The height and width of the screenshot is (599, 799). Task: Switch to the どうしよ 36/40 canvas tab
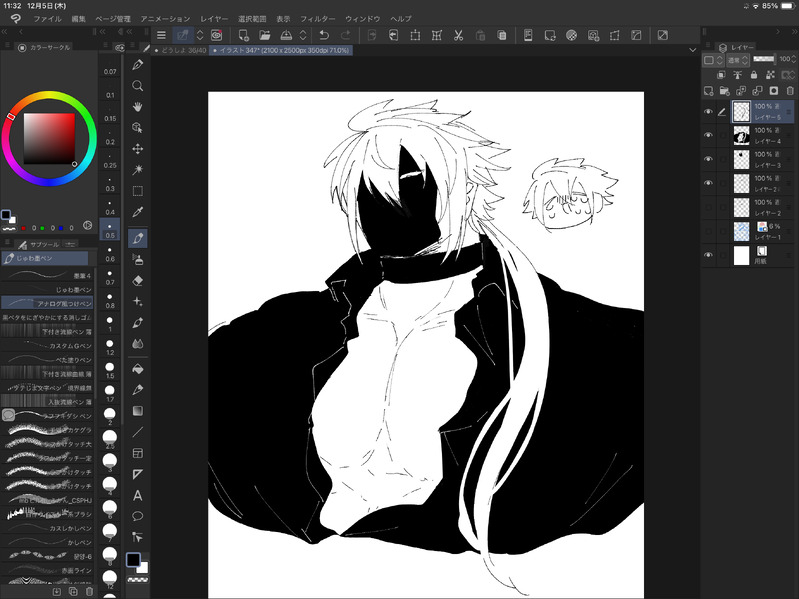click(x=181, y=50)
